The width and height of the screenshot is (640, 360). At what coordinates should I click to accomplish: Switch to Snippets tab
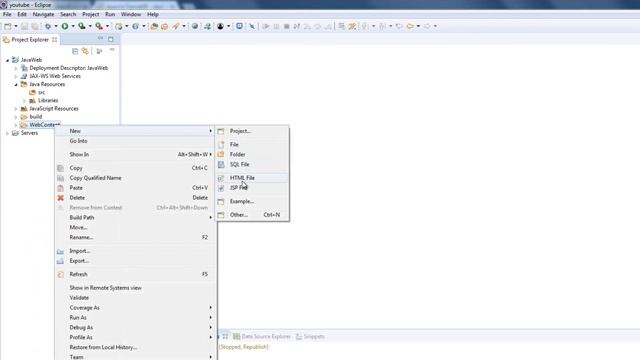[310, 337]
